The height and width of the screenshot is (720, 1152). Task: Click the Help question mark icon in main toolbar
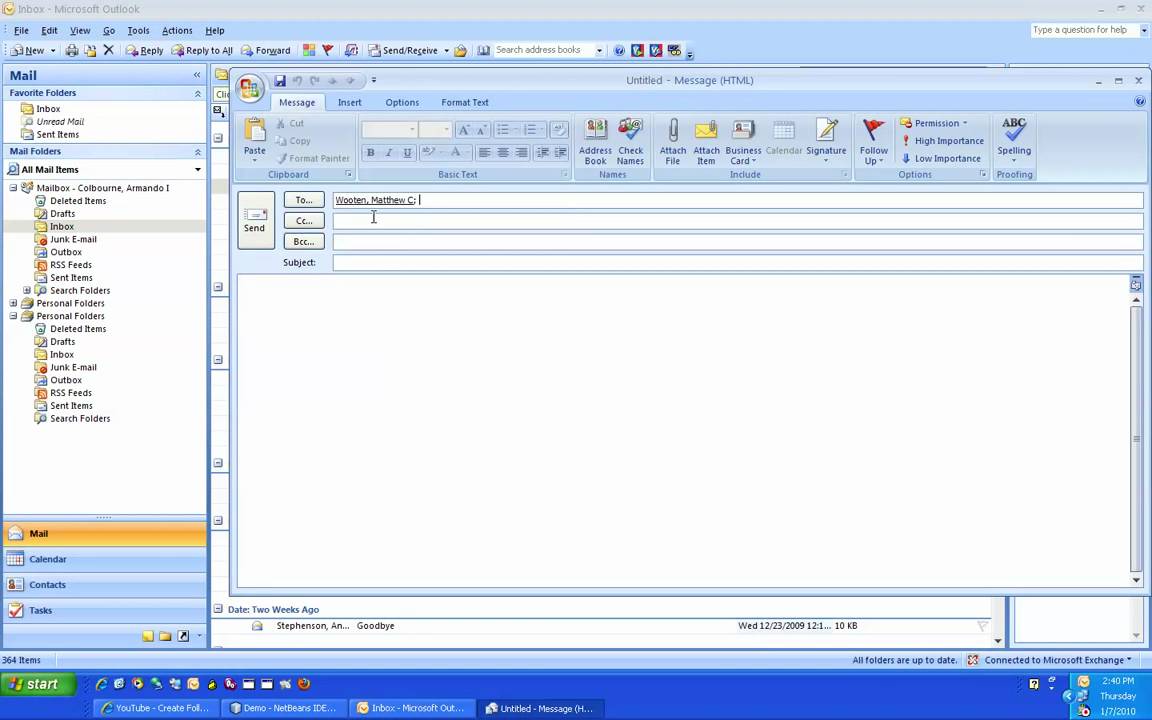tap(619, 51)
